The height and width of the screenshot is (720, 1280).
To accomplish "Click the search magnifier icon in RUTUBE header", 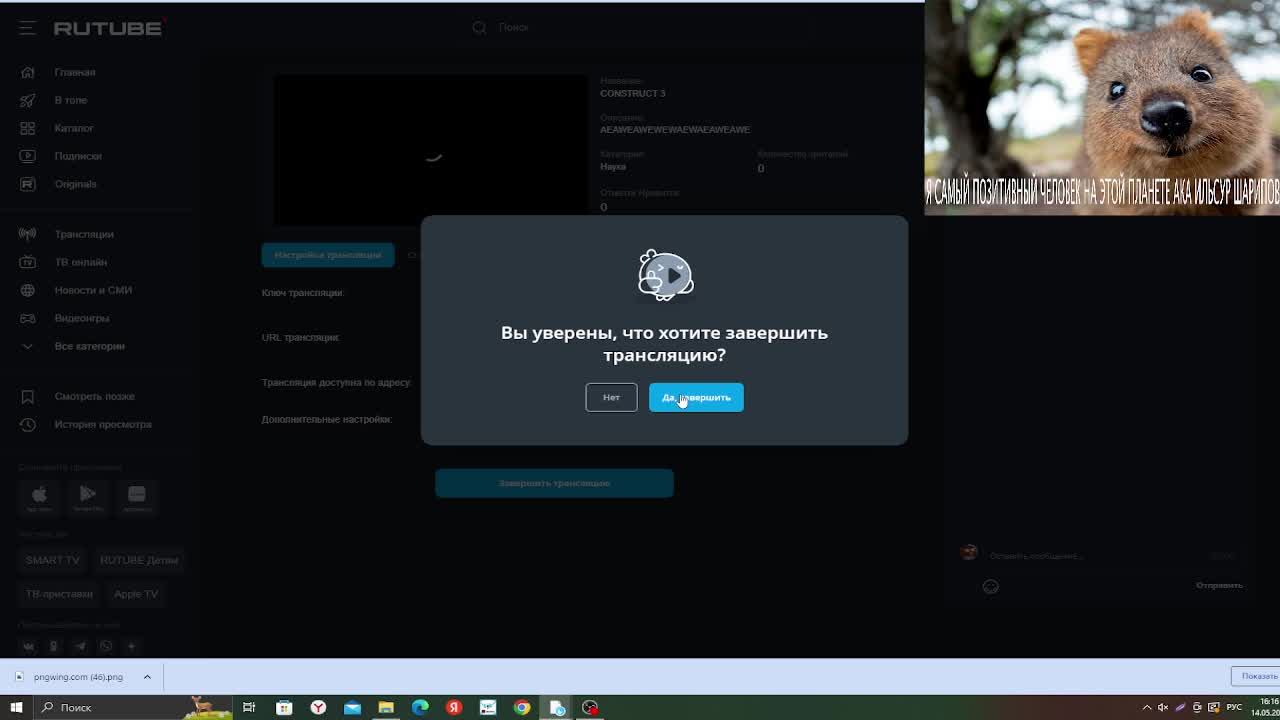I will coord(479,27).
